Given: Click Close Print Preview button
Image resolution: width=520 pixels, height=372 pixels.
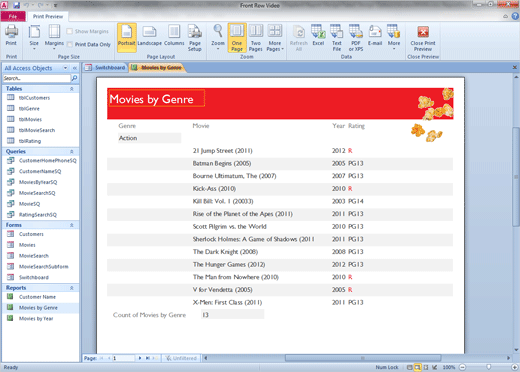Looking at the screenshot, I should tap(423, 38).
